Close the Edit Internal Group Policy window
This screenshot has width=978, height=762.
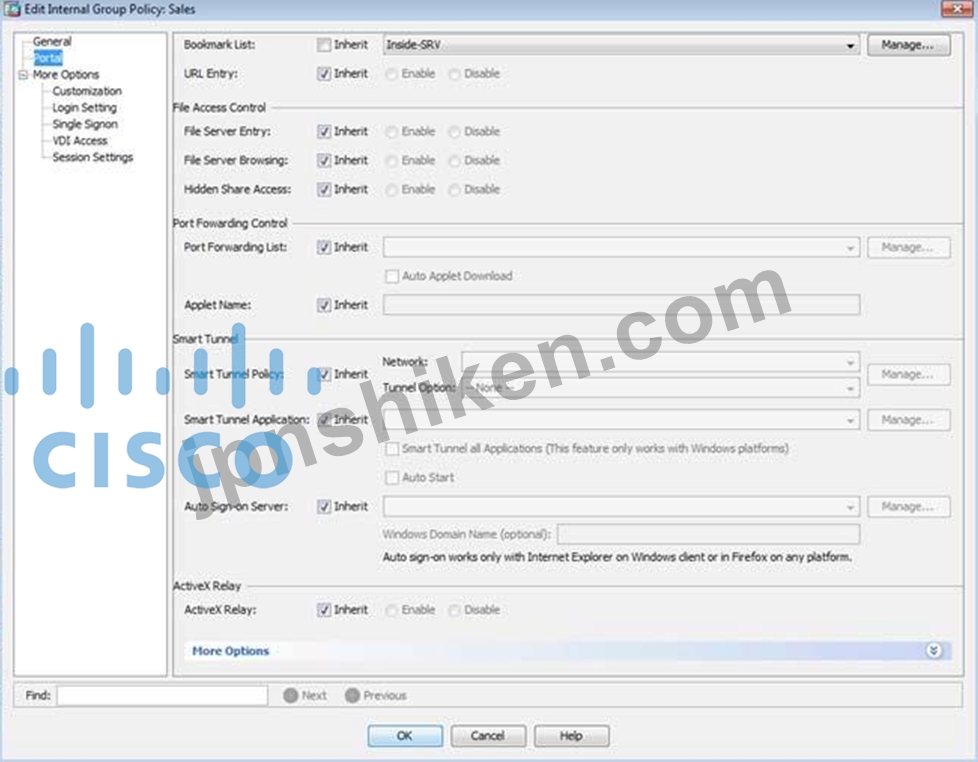[x=956, y=9]
